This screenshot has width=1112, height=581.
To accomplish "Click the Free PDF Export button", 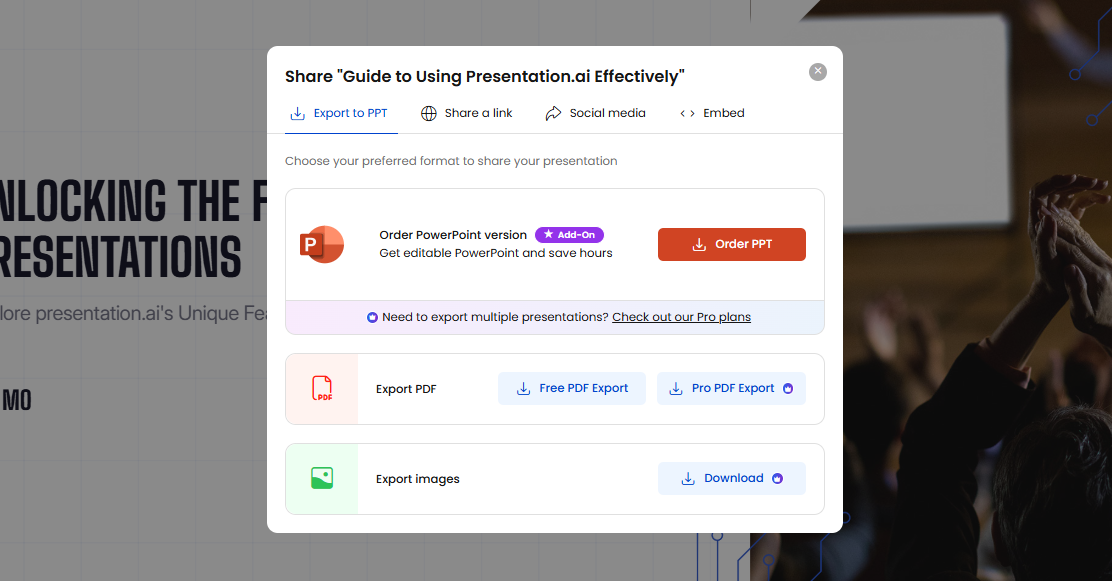I will [x=571, y=388].
